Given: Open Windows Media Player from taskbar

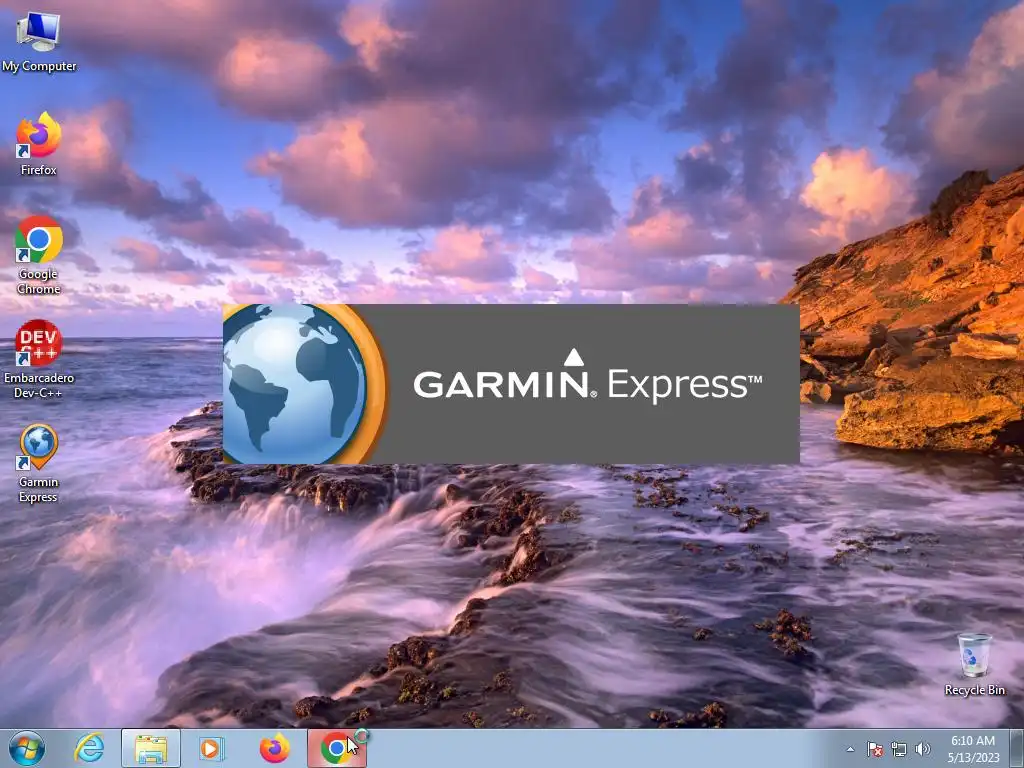Looking at the screenshot, I should coord(212,748).
